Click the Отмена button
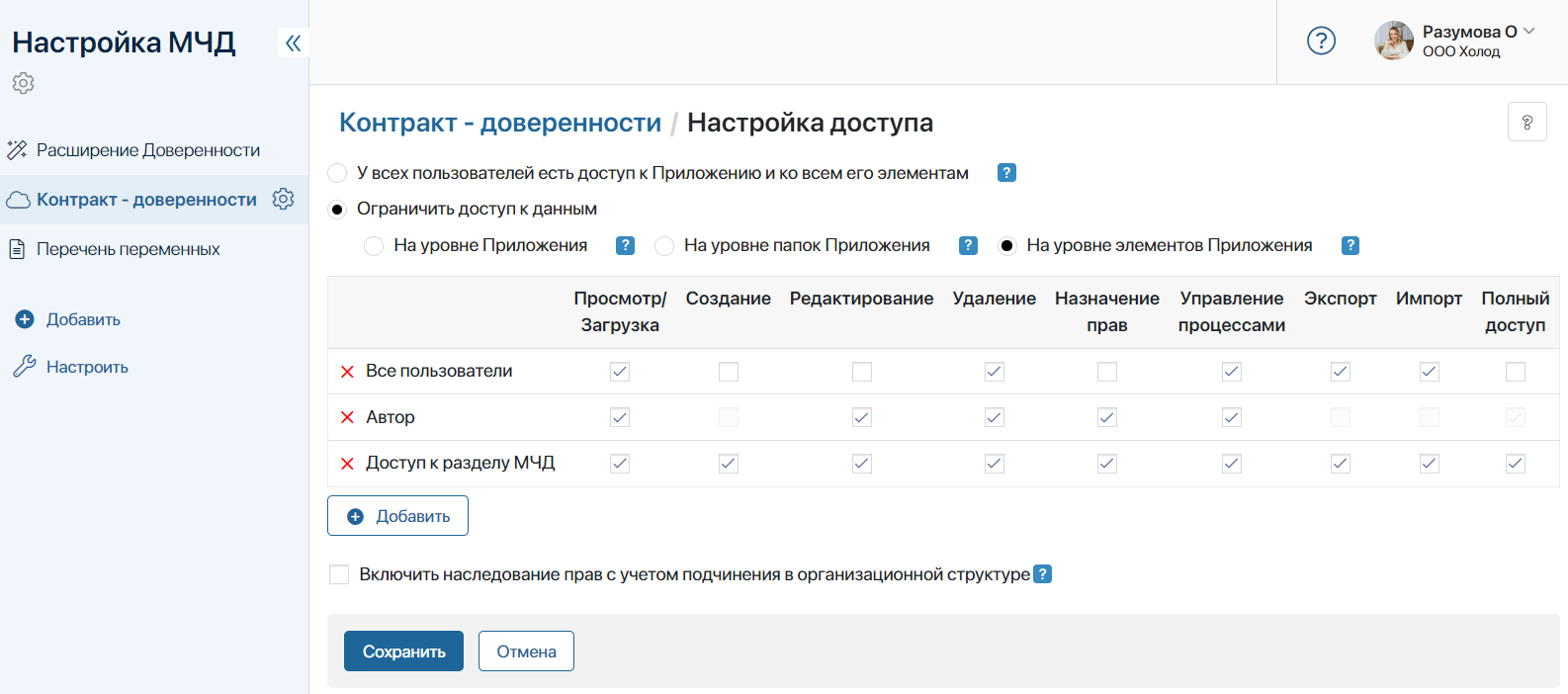The height and width of the screenshot is (694, 1568). 526,651
